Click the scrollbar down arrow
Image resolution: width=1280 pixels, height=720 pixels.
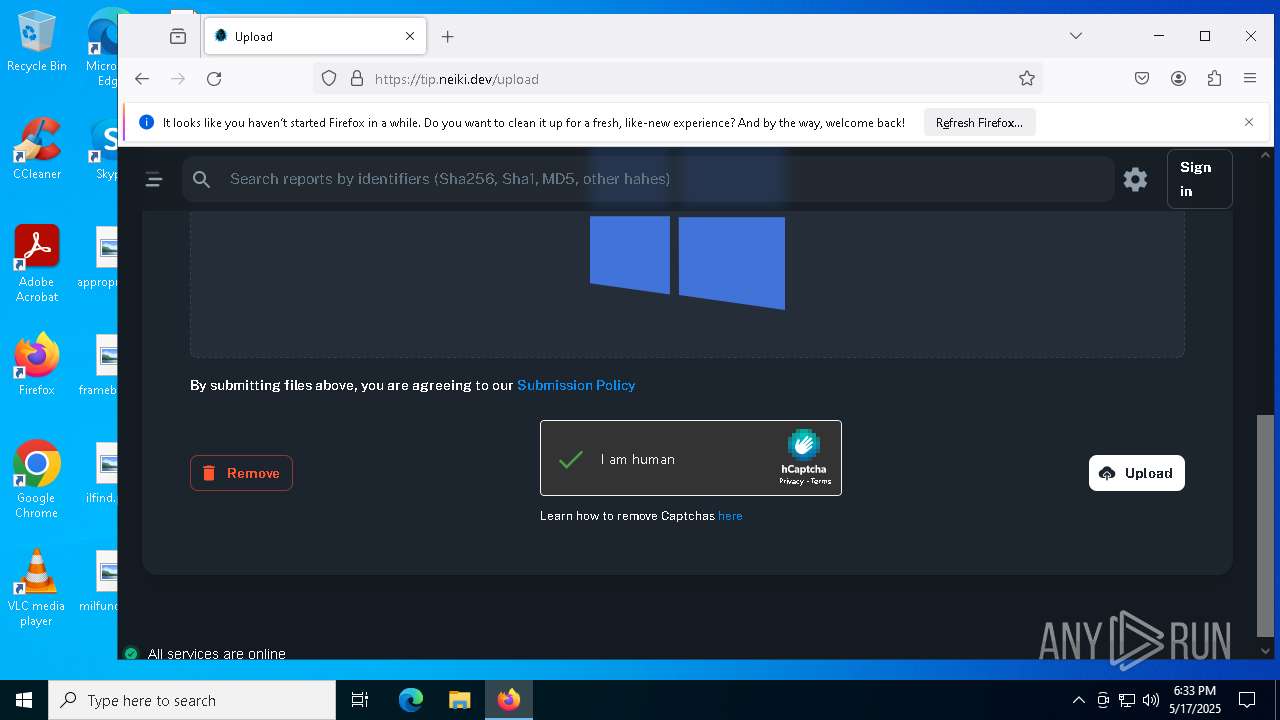pyautogui.click(x=1265, y=650)
